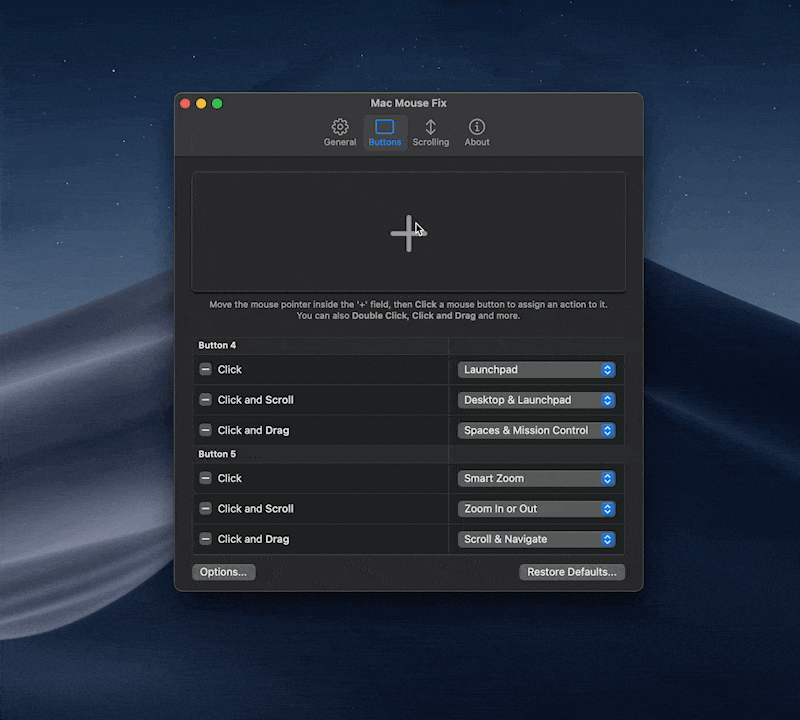Screen dimensions: 800x720
Task: Open the Desktop & Launchpad dropdown
Action: pos(537,399)
